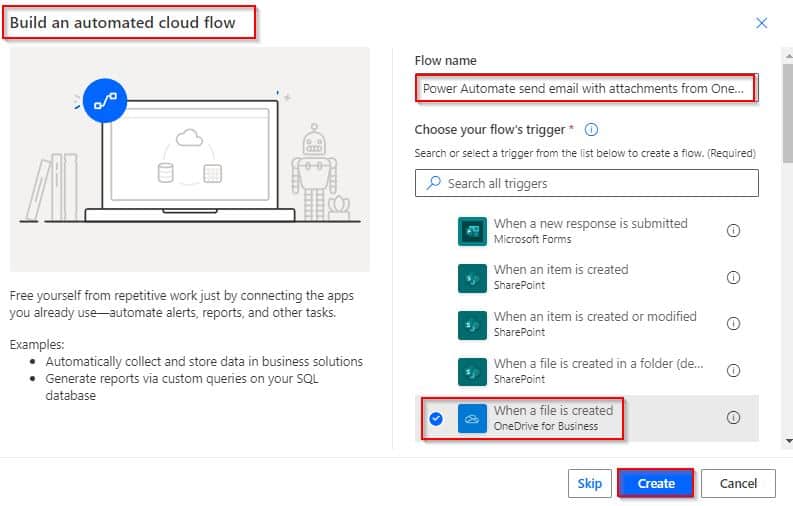Image resolution: width=793 pixels, height=506 pixels.
Task: Click the trigger list scrollbar thumb
Action: click(x=787, y=112)
